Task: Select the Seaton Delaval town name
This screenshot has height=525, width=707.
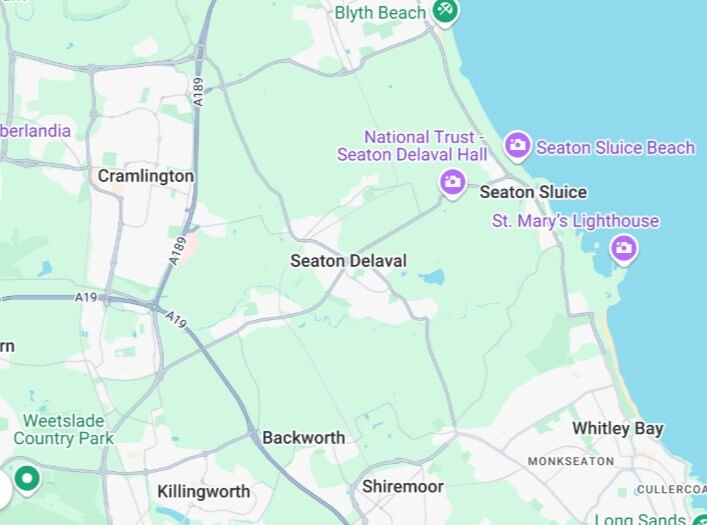Action: coord(349,261)
